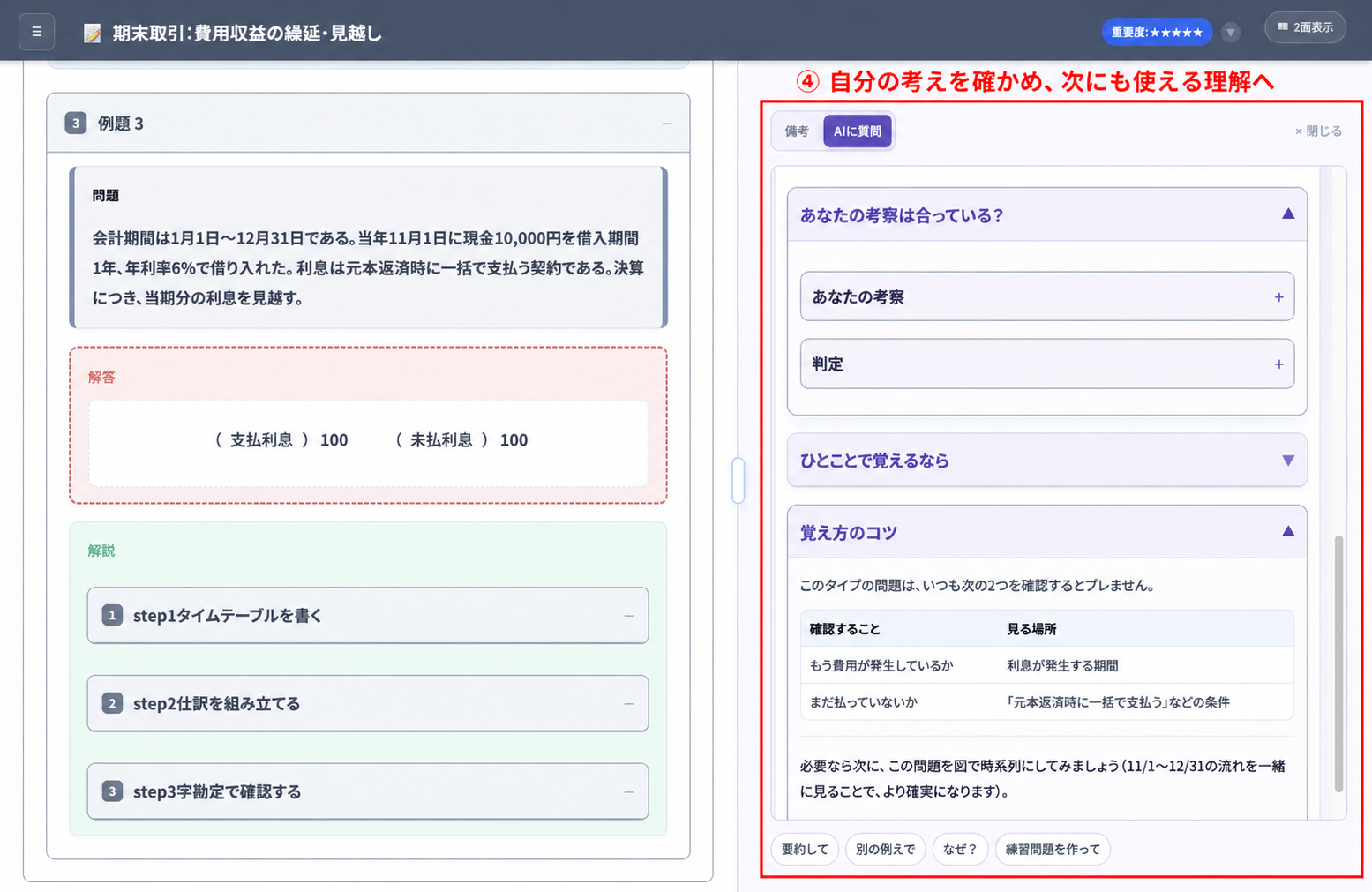Screen dimensions: 1372x892
Task: Collapse 覚え方のコツ section
Action: tap(1288, 532)
